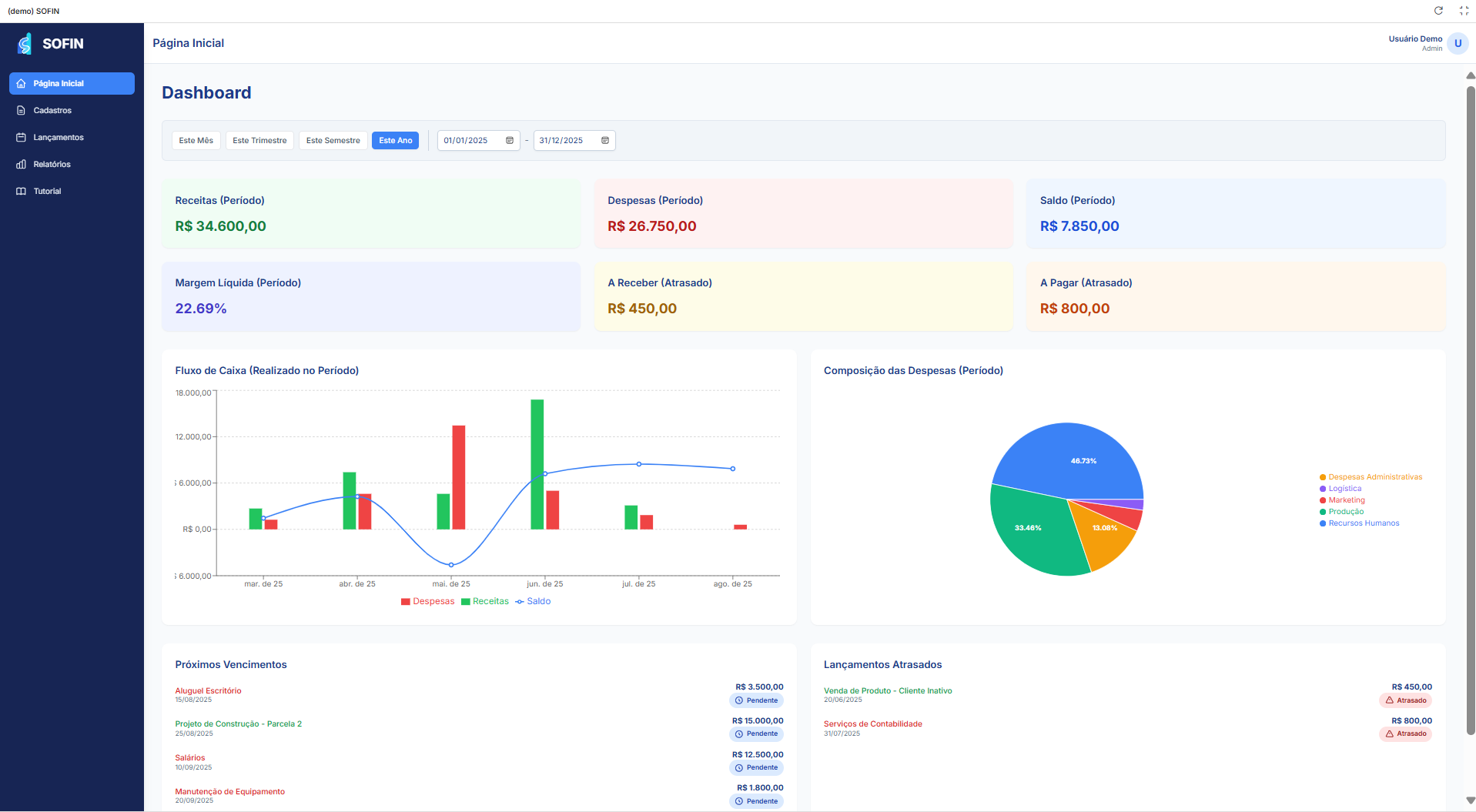
Task: Click the Saldo (Período) R$ 7.850,00 card
Action: 1236,214
